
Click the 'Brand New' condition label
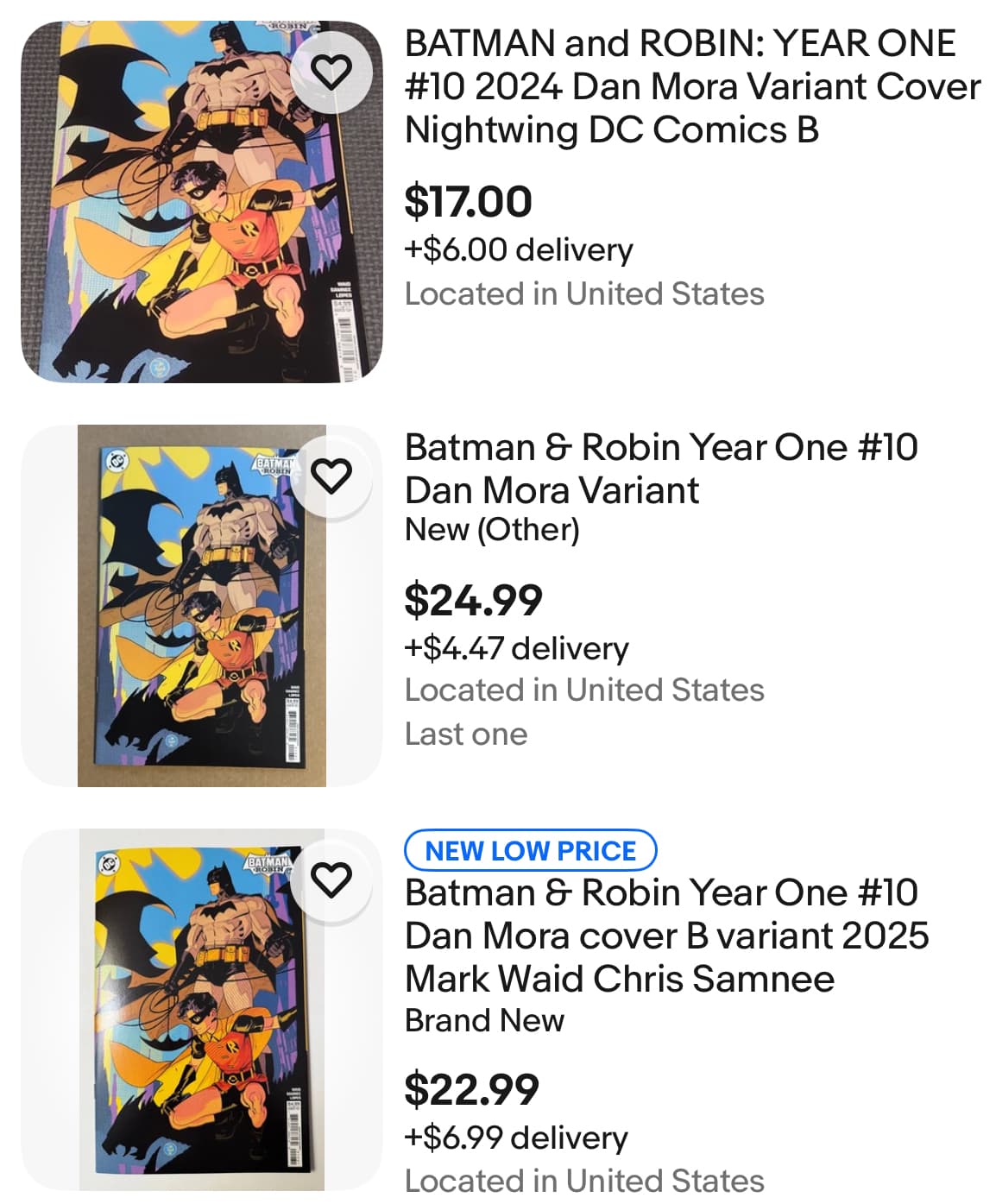pos(484,1020)
